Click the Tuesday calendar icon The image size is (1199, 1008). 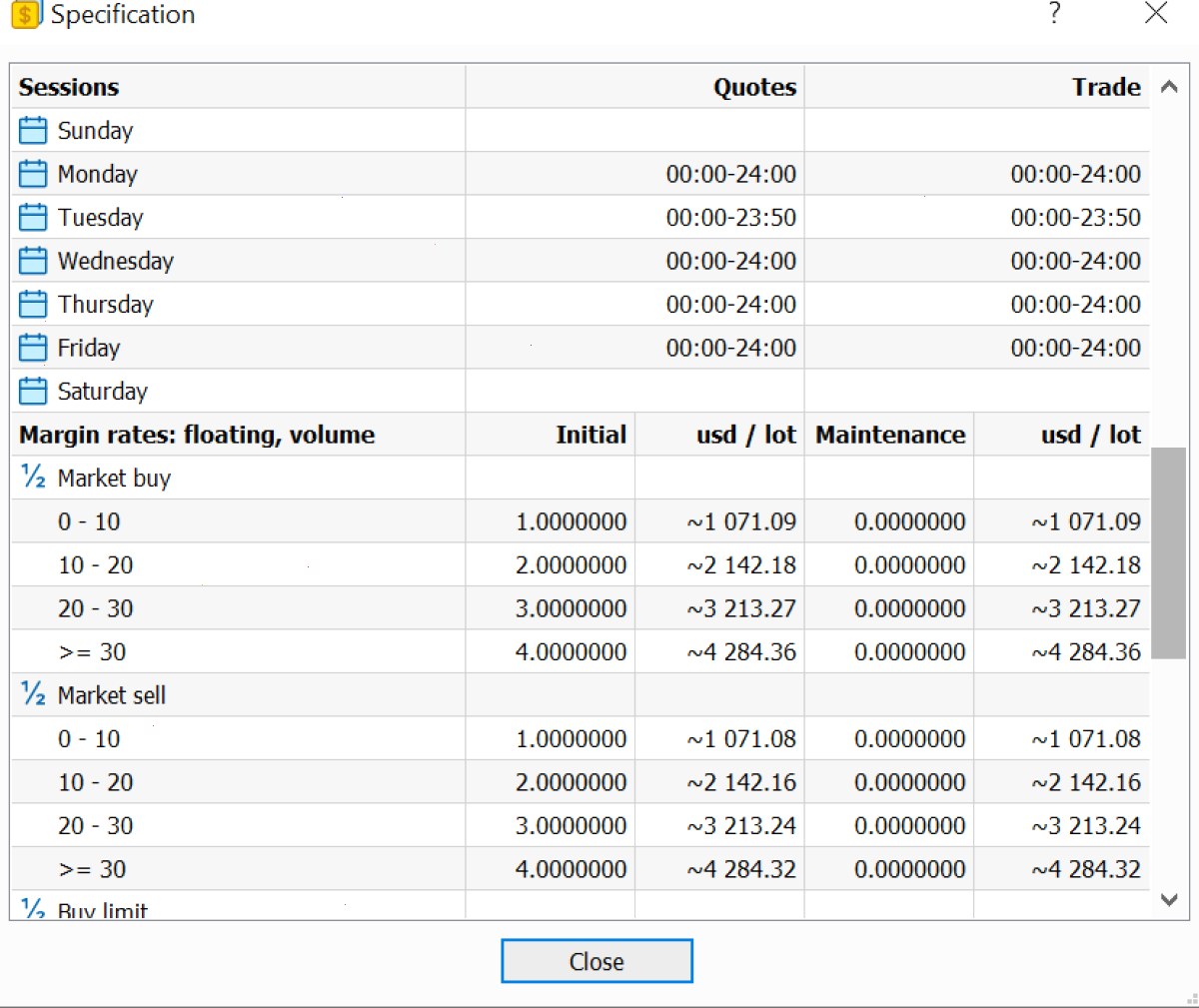(x=33, y=218)
